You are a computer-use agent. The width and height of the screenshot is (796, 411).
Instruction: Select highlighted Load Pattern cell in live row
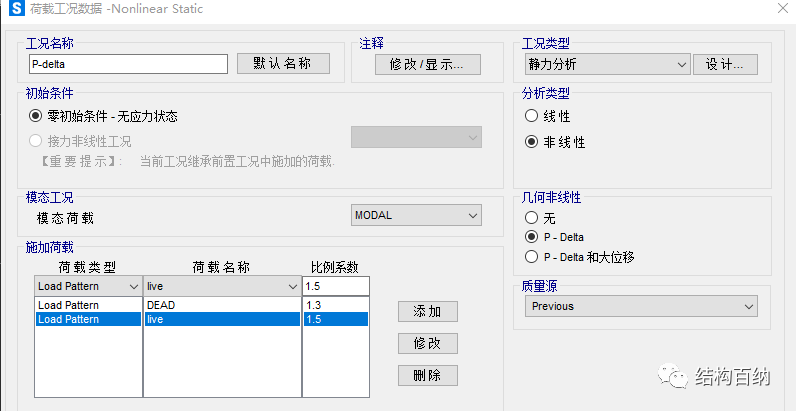[x=88, y=319]
